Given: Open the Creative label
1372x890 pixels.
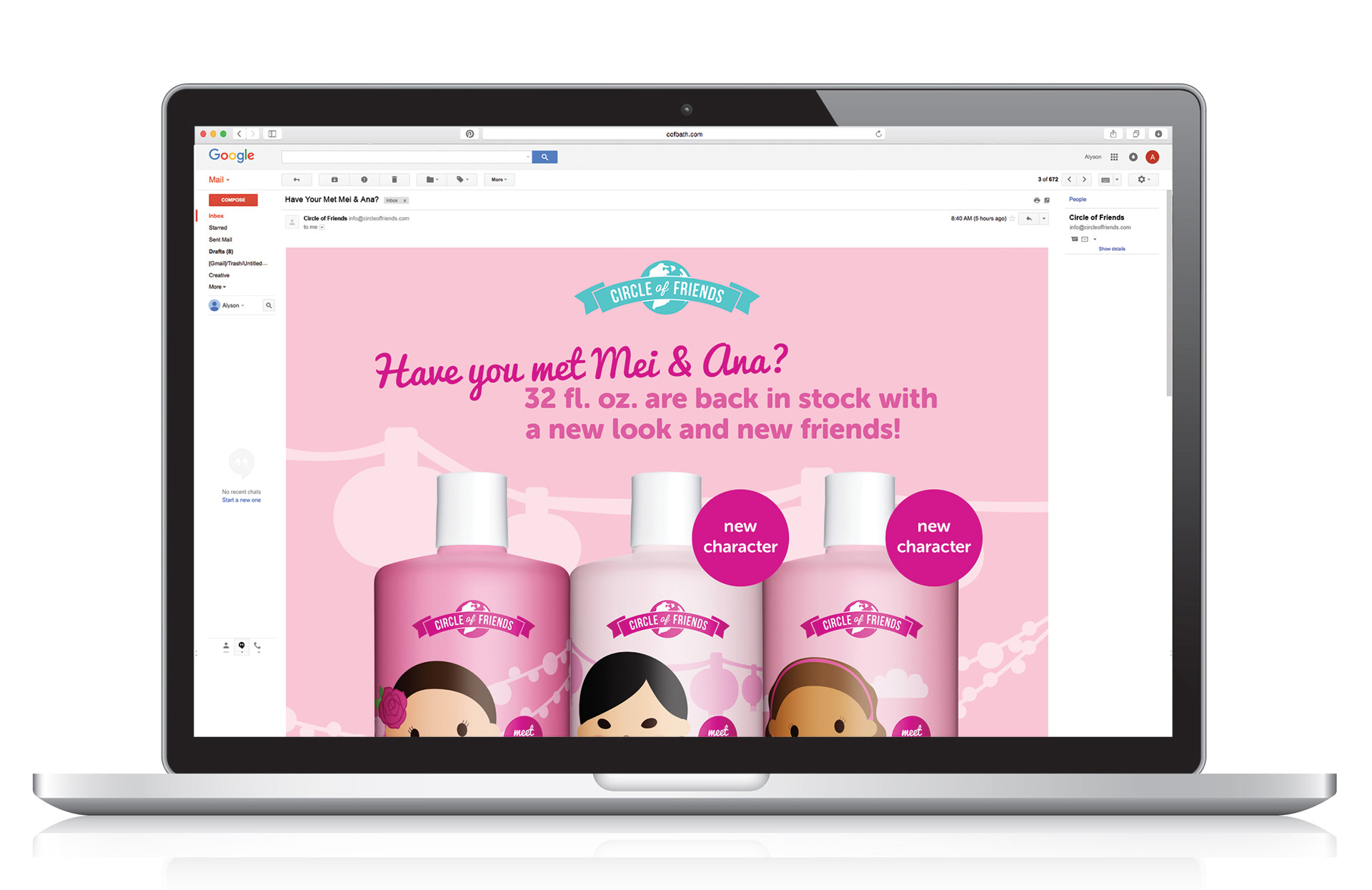Looking at the screenshot, I should 219,275.
